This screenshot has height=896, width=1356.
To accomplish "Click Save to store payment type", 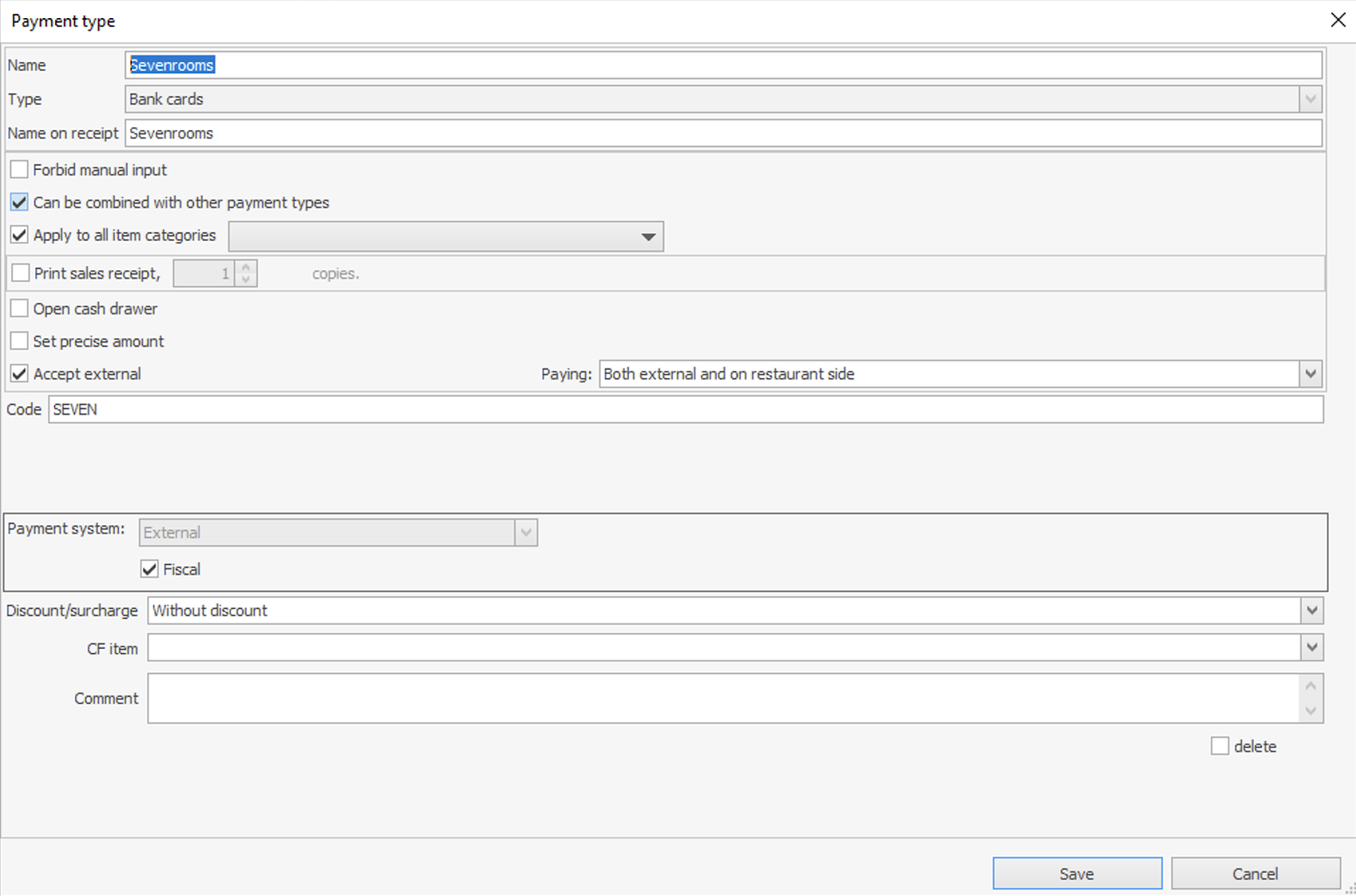I will (x=1076, y=874).
